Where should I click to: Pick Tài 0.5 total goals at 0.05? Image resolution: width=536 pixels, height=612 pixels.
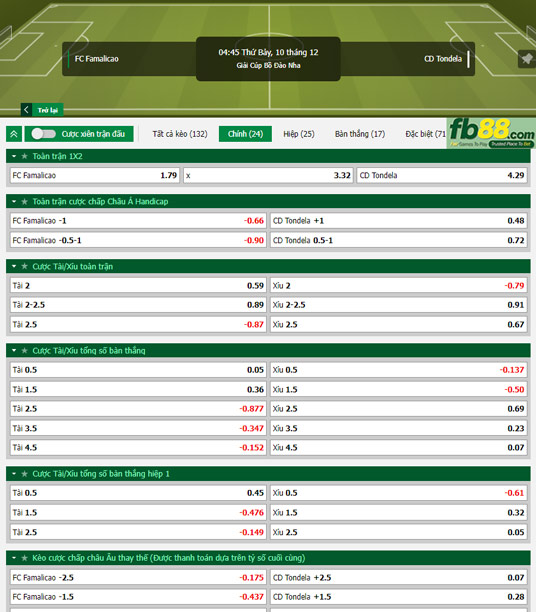click(x=138, y=370)
